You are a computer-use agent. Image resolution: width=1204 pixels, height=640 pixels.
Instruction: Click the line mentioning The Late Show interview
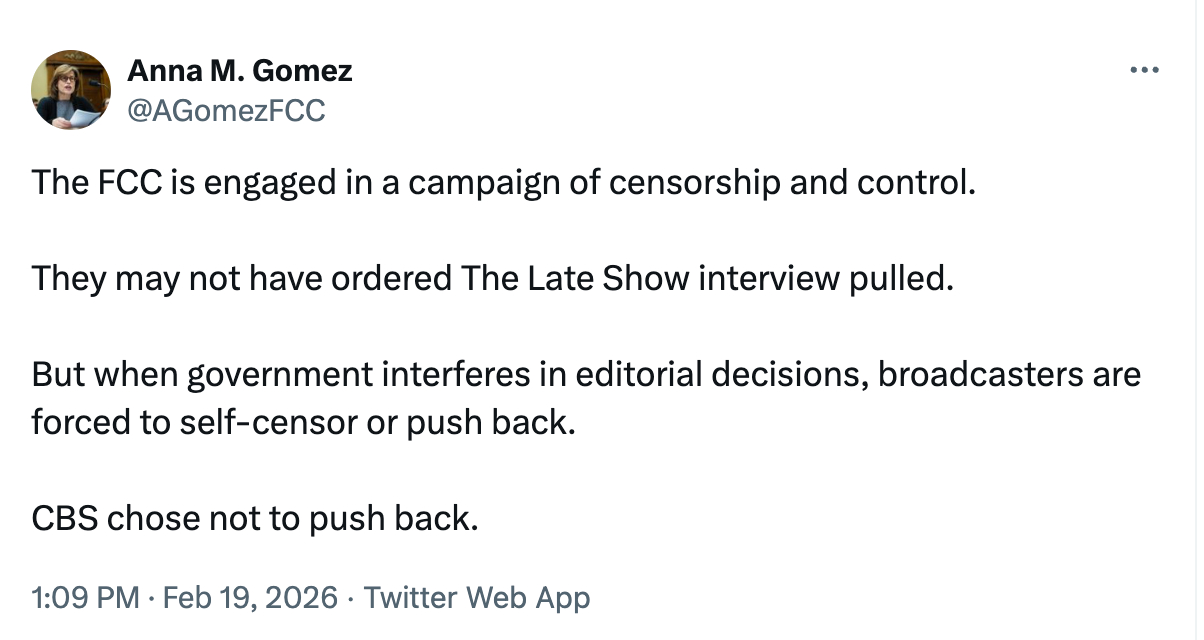487,279
